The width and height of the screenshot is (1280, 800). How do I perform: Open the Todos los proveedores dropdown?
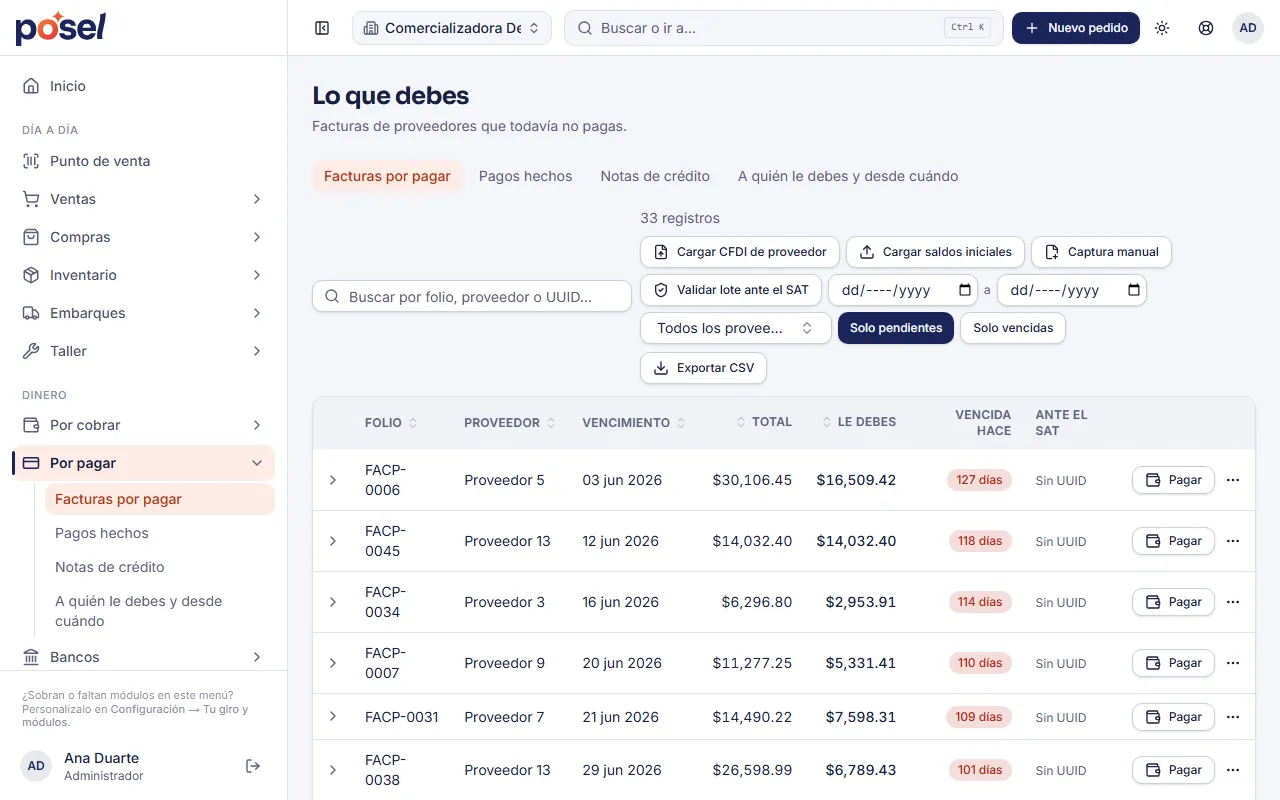click(x=736, y=328)
